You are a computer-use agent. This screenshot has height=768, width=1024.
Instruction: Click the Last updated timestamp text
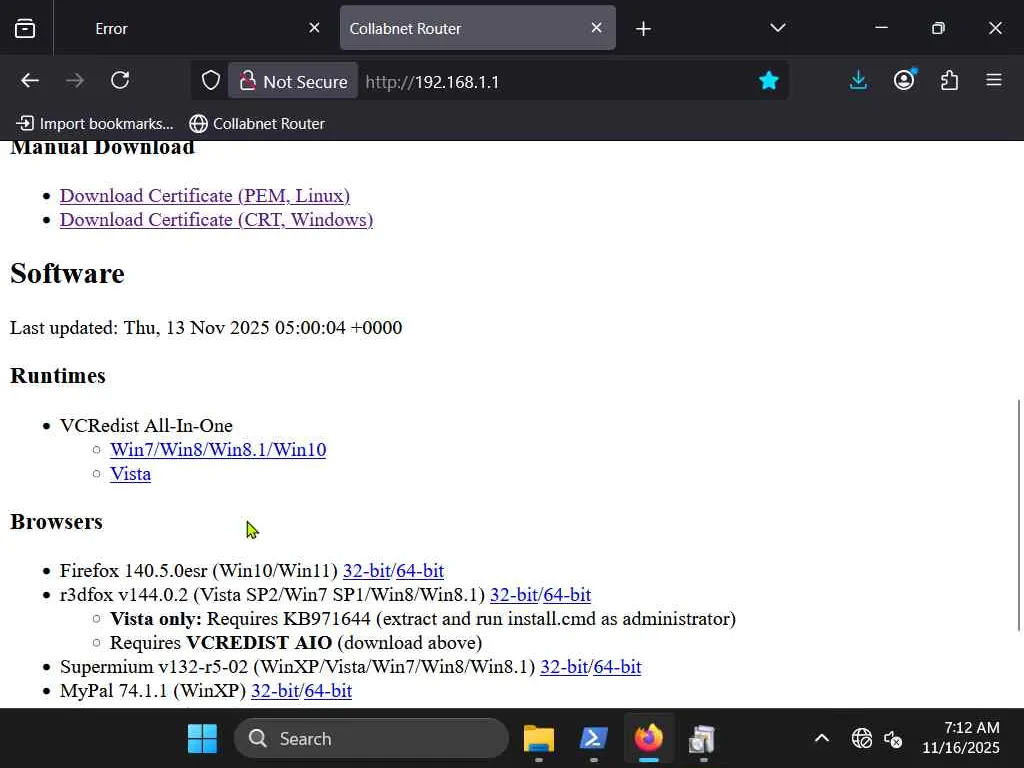click(206, 327)
